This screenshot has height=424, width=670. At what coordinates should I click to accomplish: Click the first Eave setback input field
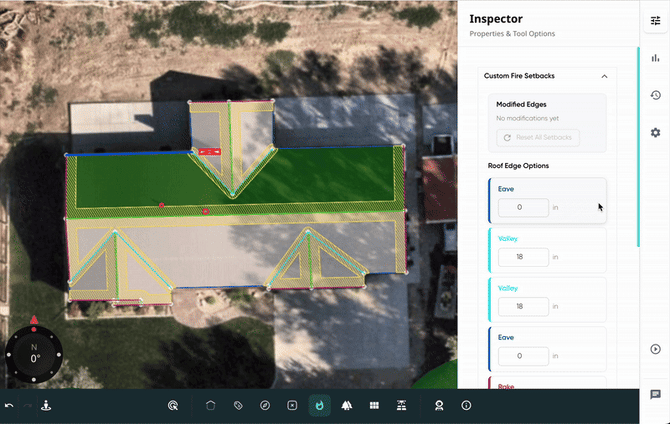[x=524, y=208]
